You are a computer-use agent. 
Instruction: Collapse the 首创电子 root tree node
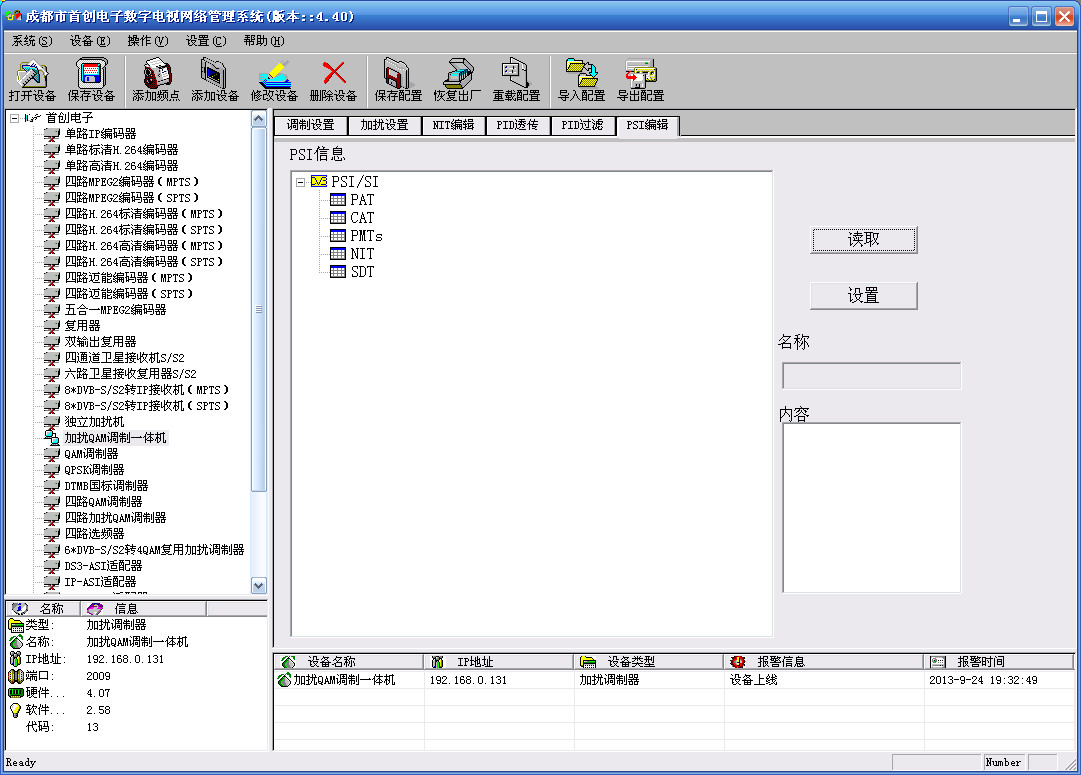coord(14,118)
